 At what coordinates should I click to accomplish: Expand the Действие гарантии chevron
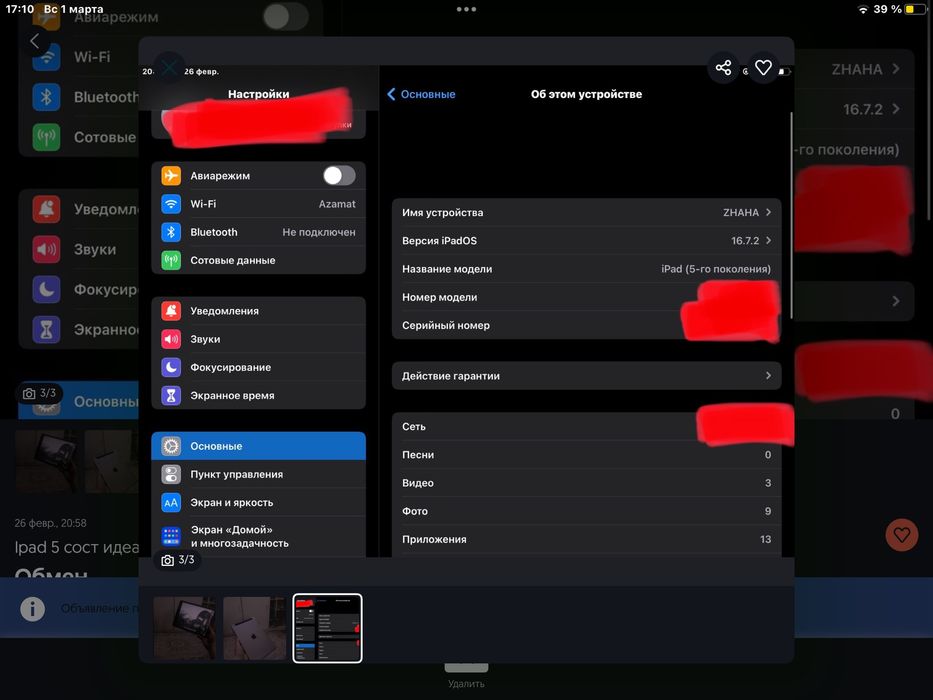click(x=768, y=376)
